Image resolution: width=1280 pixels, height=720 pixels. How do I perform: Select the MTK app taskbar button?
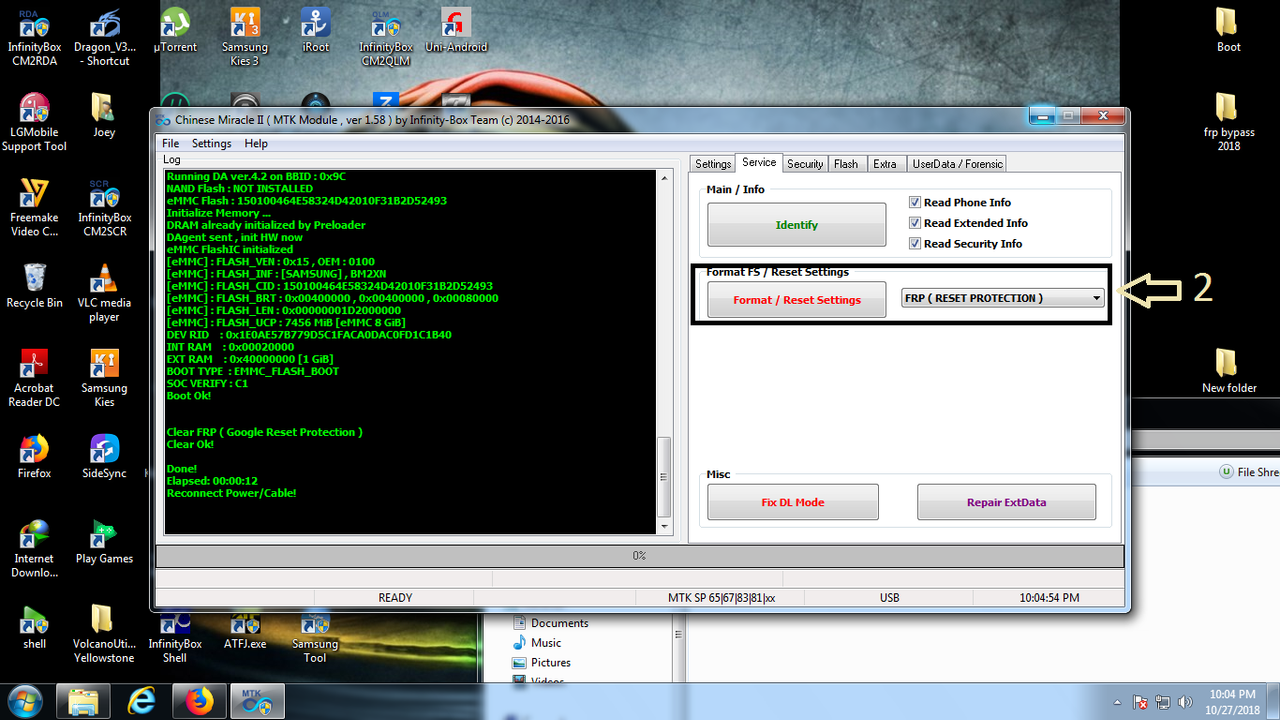258,702
